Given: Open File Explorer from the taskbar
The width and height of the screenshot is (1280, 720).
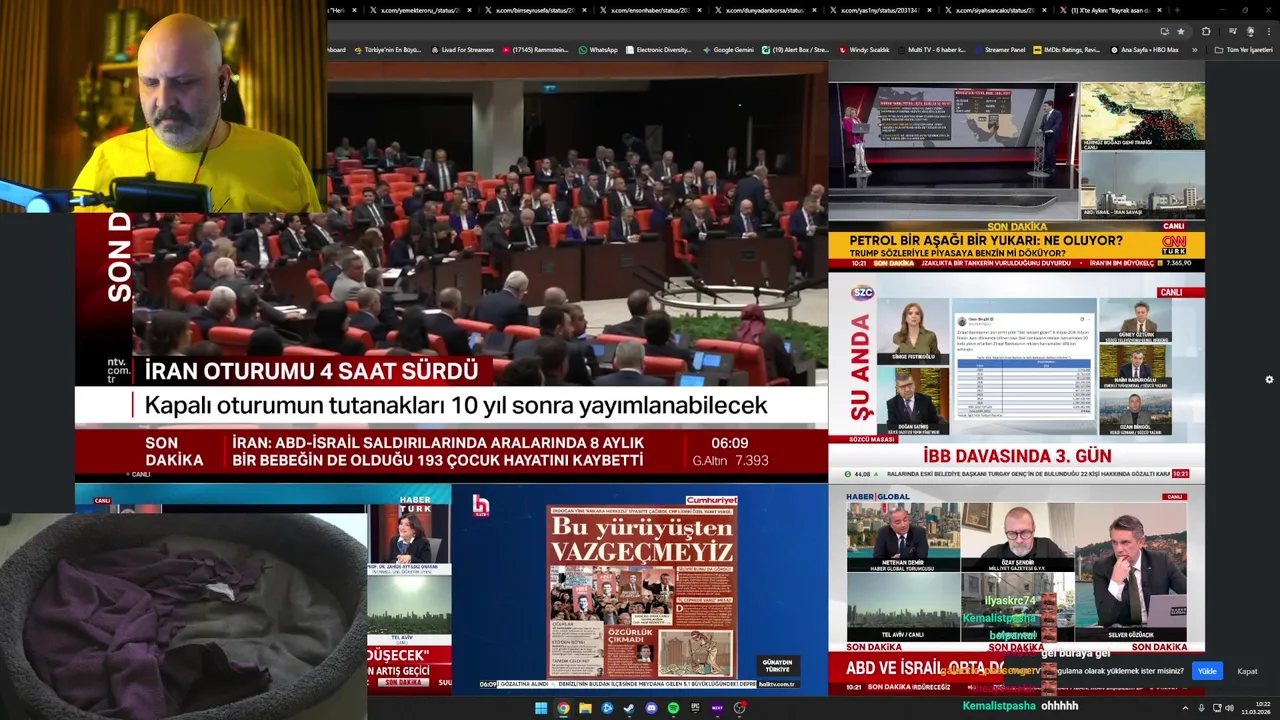Looking at the screenshot, I should [585, 708].
